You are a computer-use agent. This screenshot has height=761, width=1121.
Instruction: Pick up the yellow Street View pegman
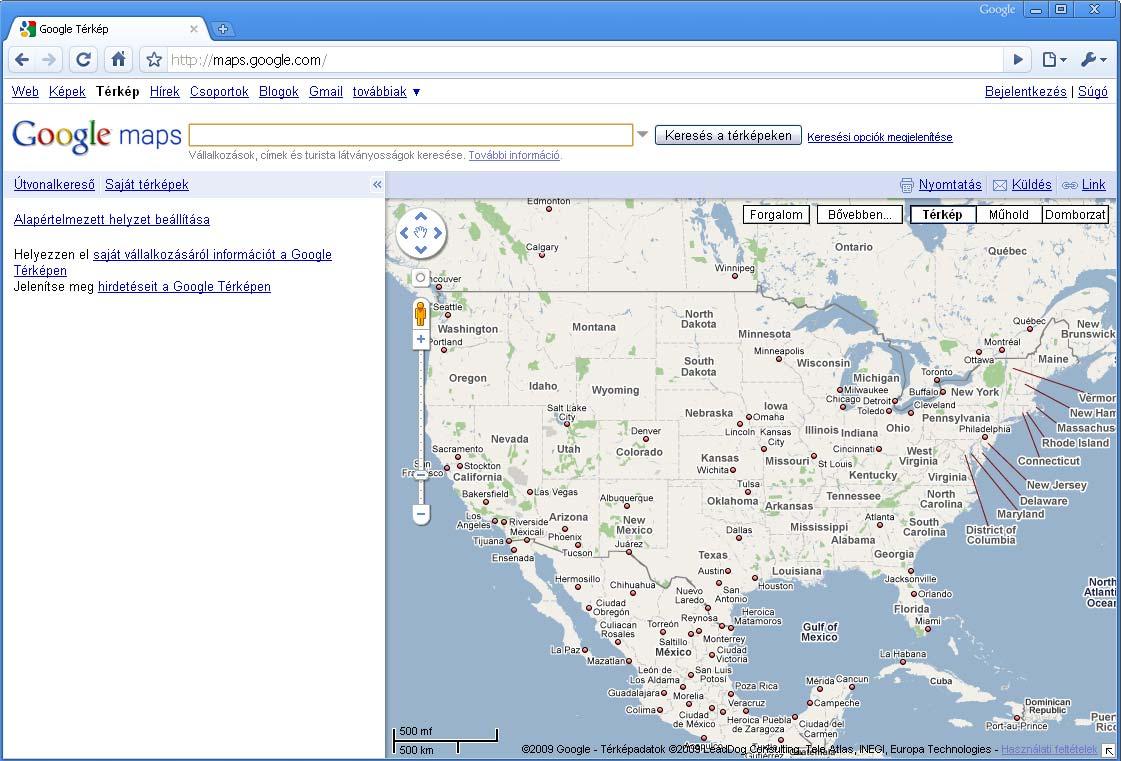pyautogui.click(x=420, y=314)
